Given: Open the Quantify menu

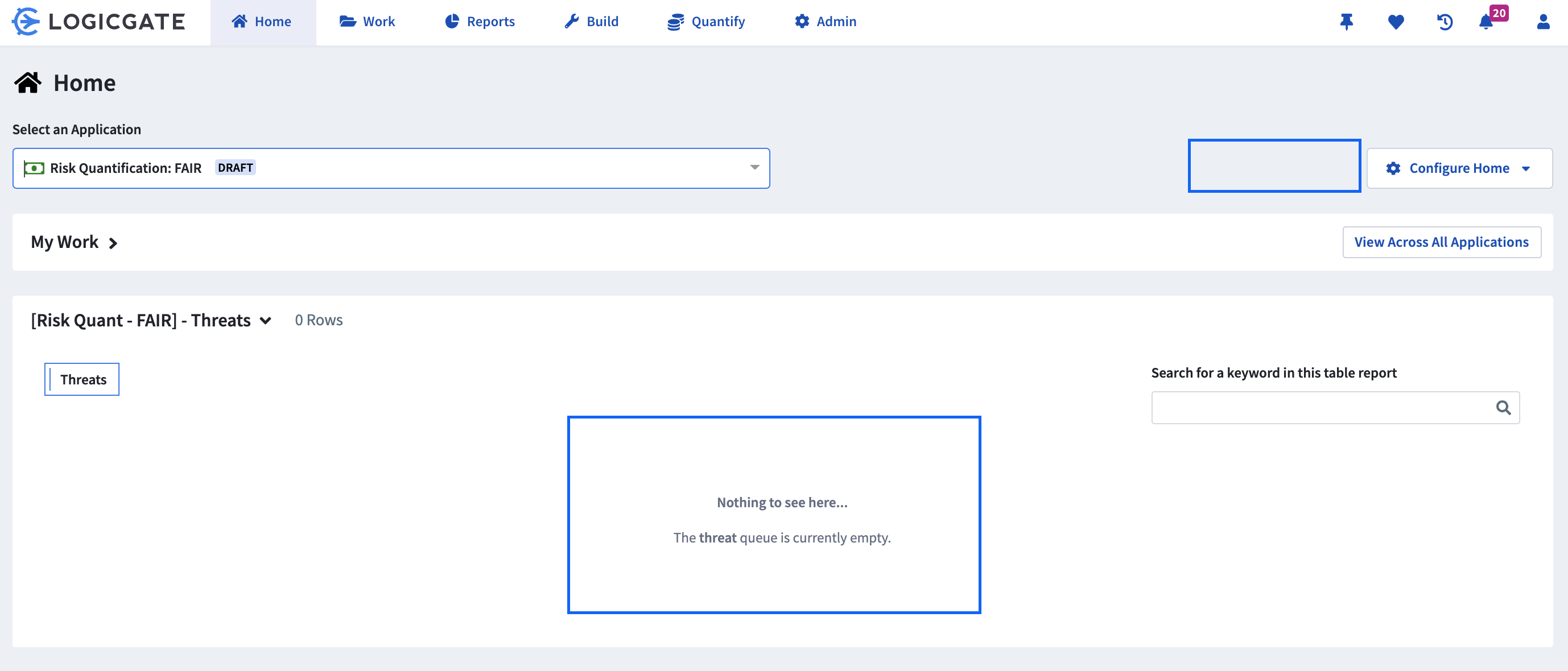Looking at the screenshot, I should tap(706, 22).
